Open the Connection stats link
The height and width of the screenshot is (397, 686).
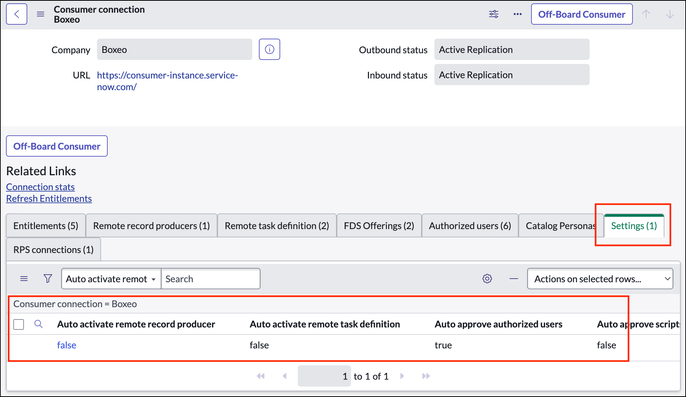[x=40, y=187]
